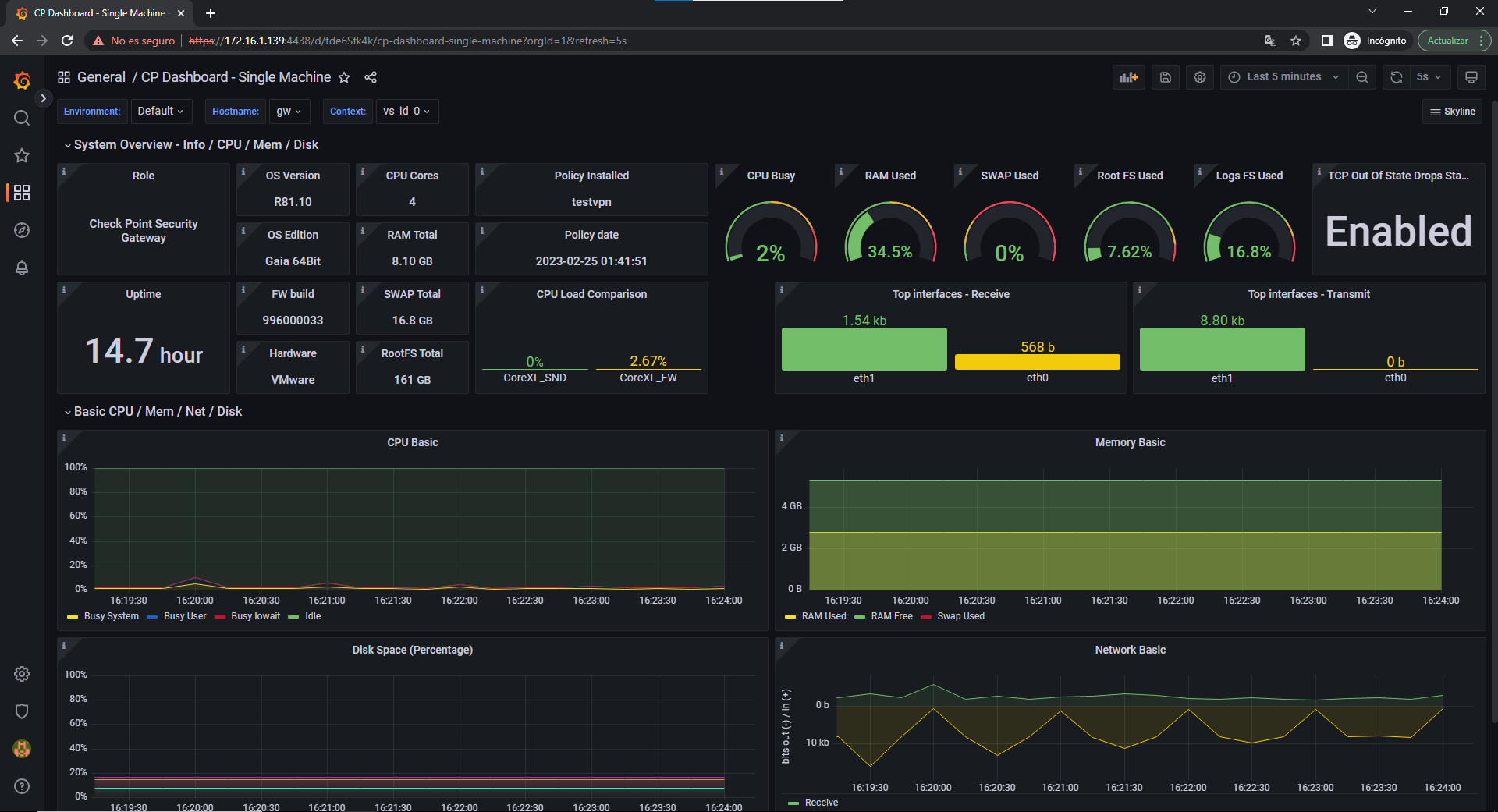Open Skyline dashboard links menu
The image size is (1498, 812).
(1453, 112)
